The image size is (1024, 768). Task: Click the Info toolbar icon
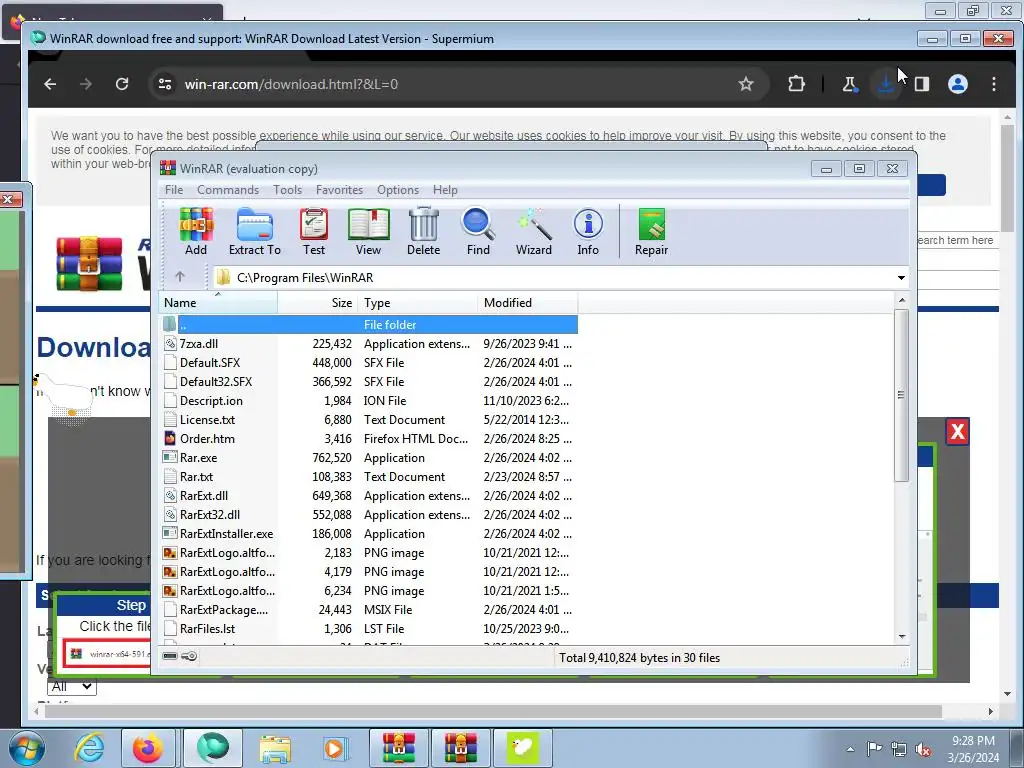point(588,231)
